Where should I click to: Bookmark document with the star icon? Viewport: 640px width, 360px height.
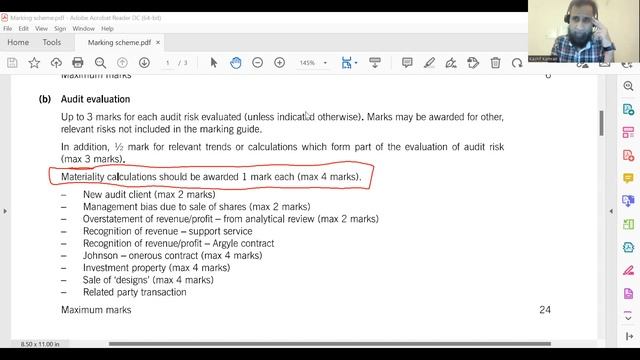[34, 63]
